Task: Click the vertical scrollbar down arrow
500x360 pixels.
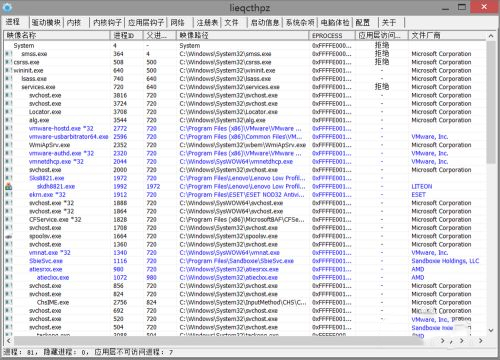Action: tap(491, 330)
